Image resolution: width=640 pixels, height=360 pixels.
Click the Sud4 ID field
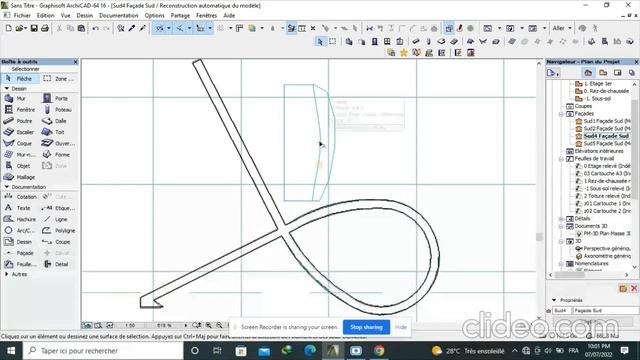[562, 311]
